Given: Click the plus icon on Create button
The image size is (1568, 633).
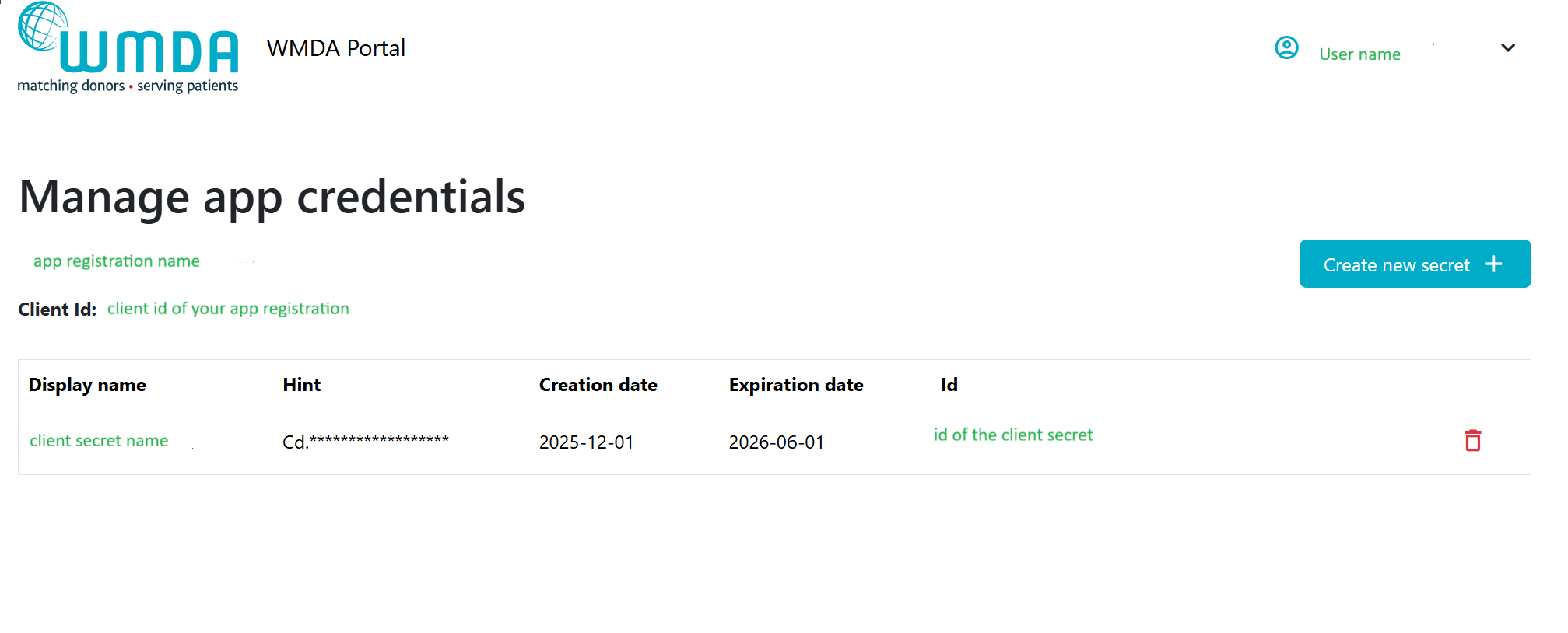Looking at the screenshot, I should pos(1493,264).
